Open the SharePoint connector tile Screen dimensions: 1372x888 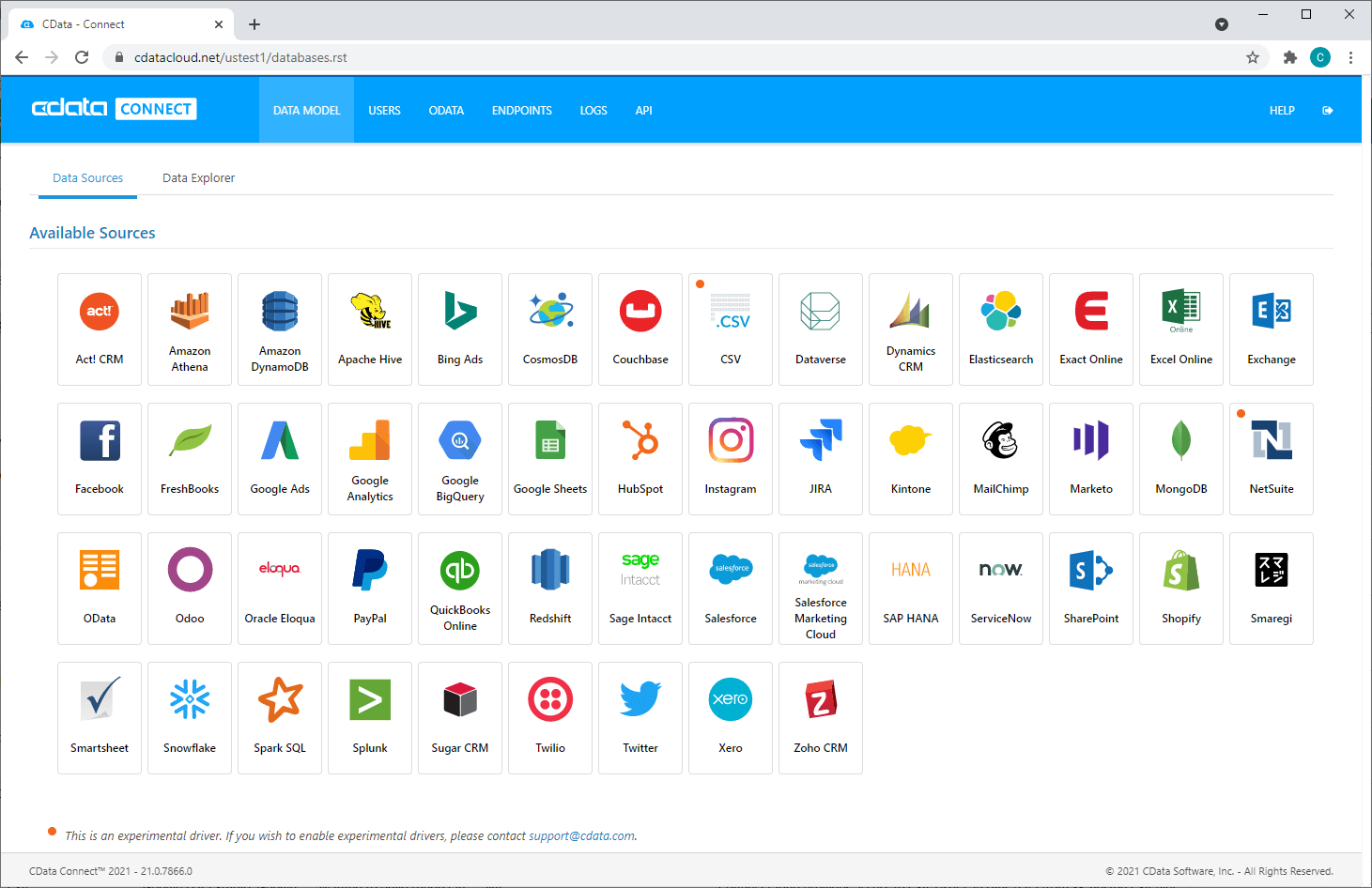pos(1091,588)
